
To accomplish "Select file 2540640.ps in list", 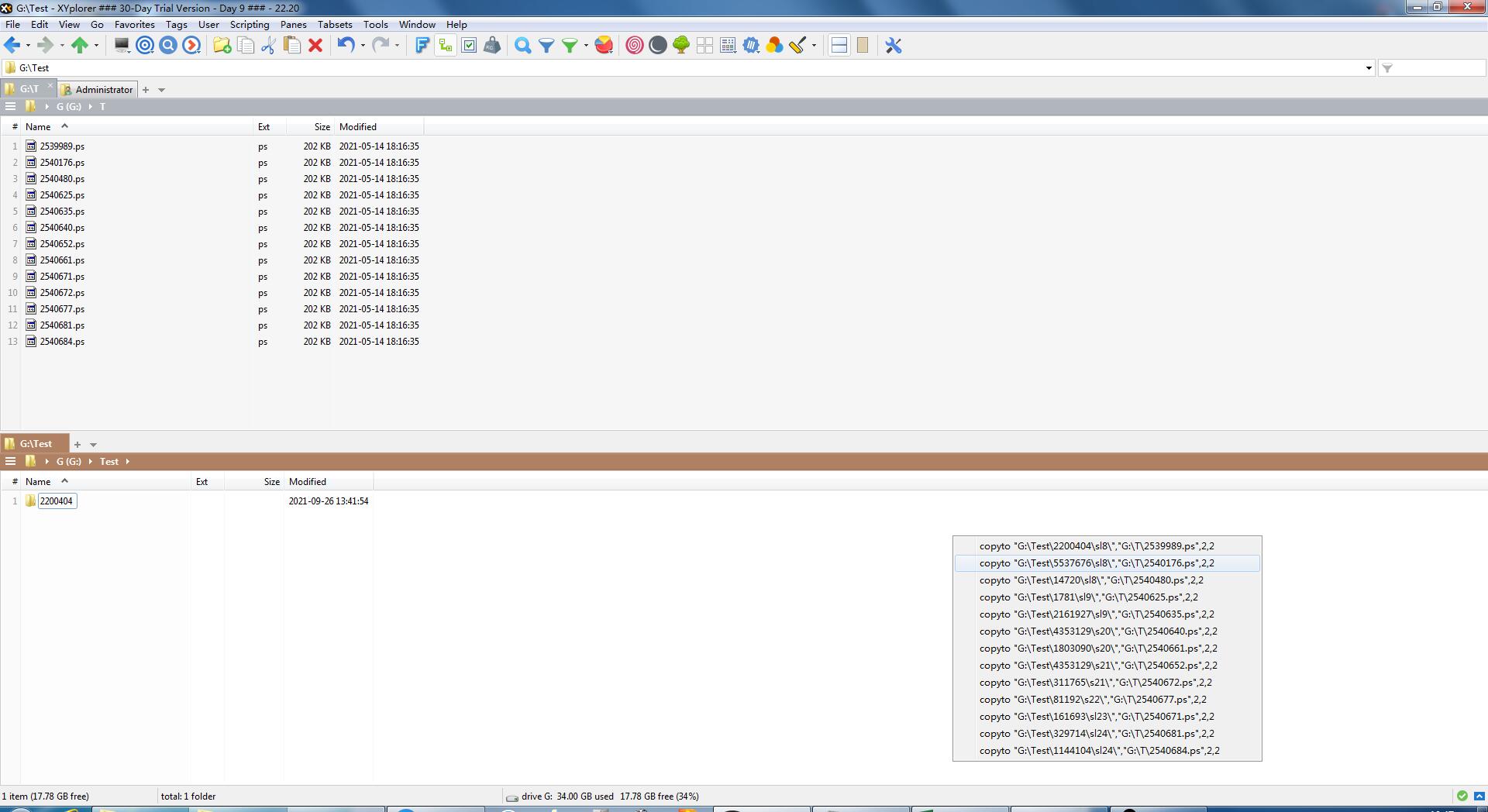I will [x=62, y=228].
